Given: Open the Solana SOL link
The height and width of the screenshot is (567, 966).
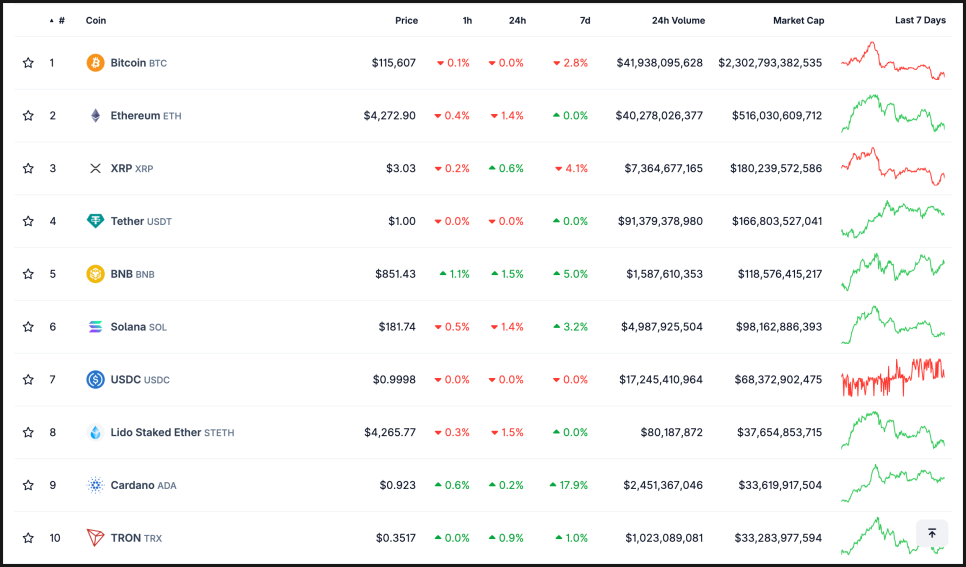Looking at the screenshot, I should 139,327.
